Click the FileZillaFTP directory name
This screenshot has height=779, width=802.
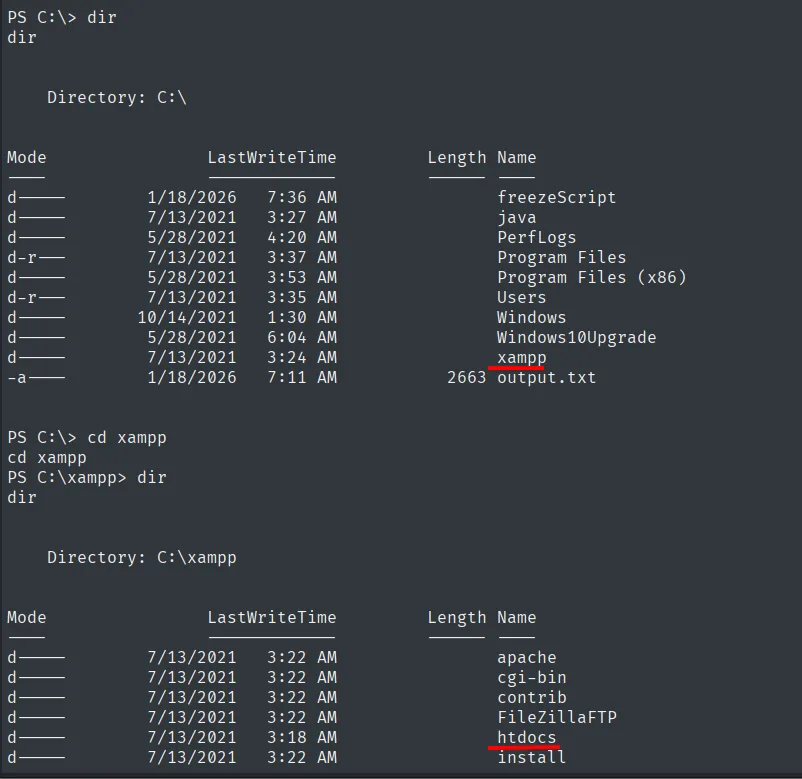pyautogui.click(x=556, y=717)
